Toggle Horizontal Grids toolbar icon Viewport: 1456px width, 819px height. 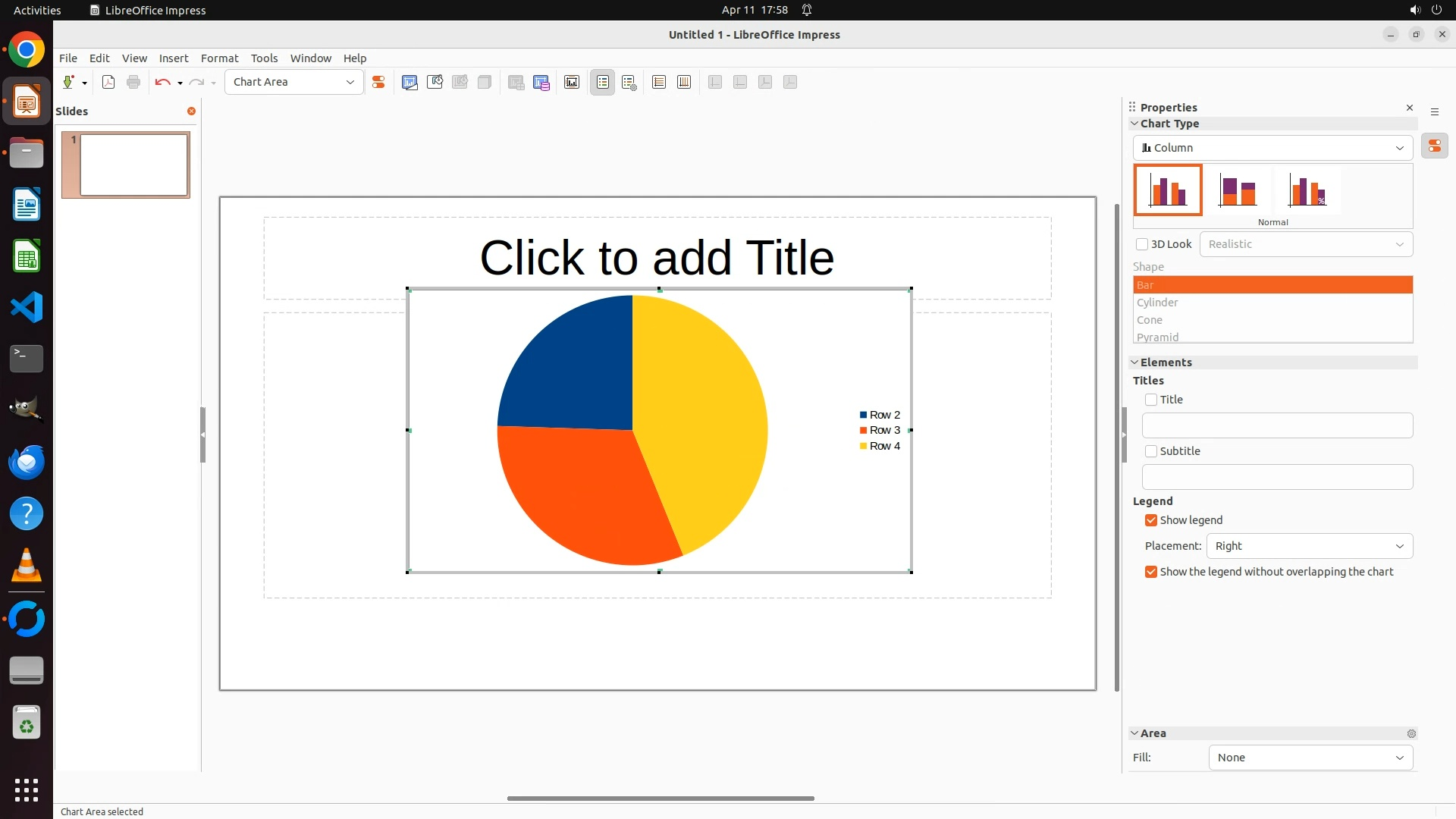(x=659, y=83)
